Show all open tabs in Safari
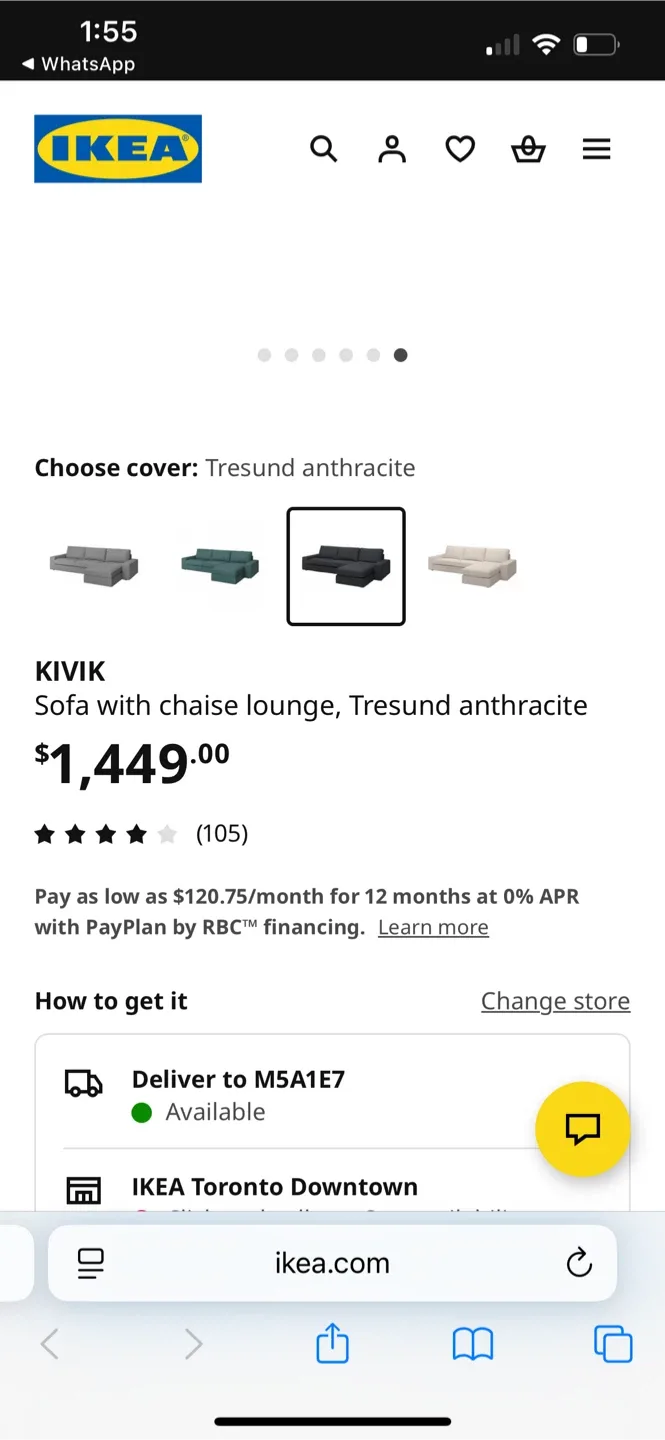Viewport: 665px width, 1440px height. (613, 1344)
